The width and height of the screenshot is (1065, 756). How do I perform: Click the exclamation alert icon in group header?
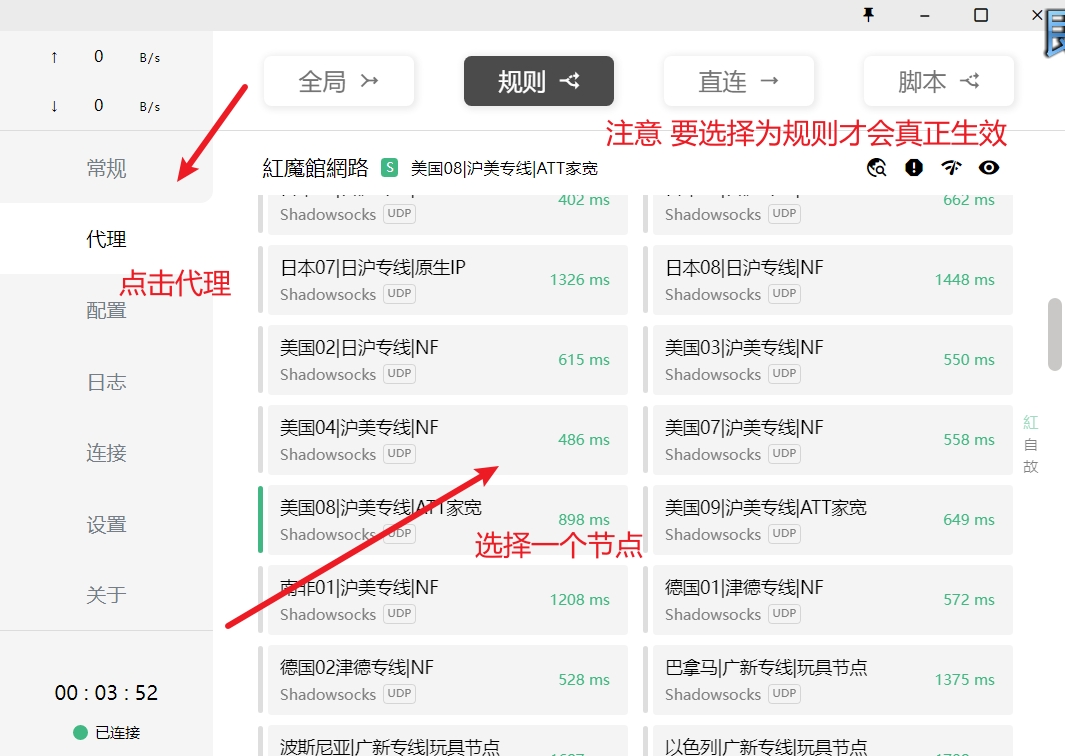pyautogui.click(x=914, y=168)
